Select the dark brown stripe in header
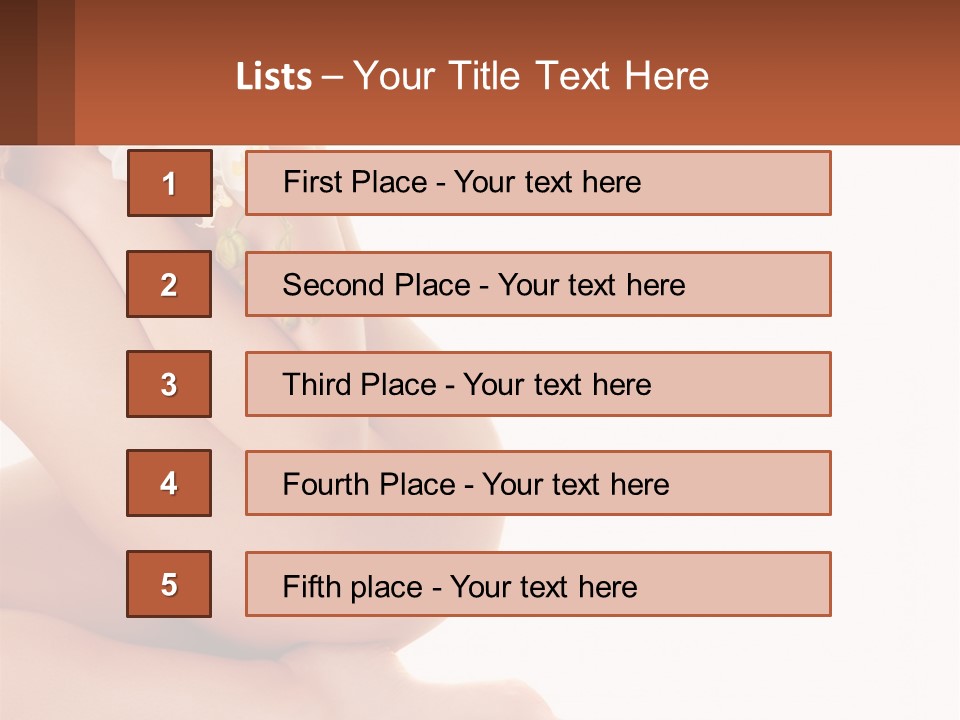960x720 pixels. click(18, 72)
